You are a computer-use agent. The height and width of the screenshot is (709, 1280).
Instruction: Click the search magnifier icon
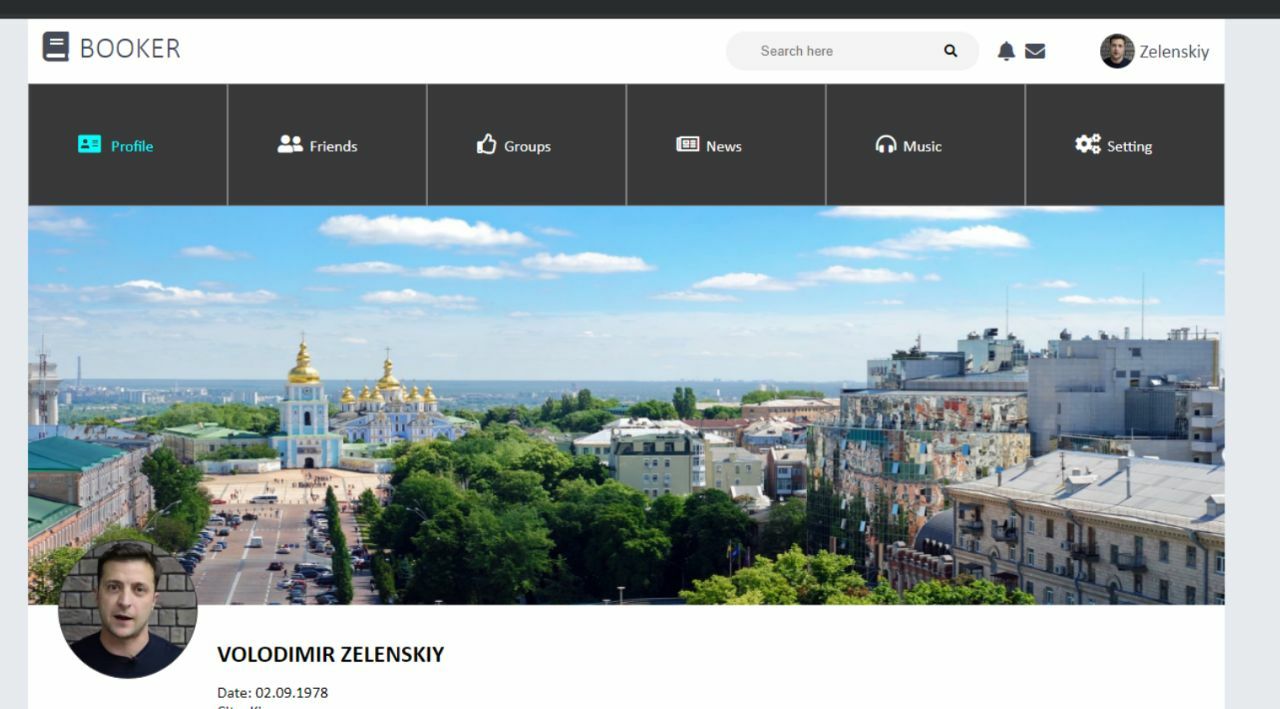click(950, 51)
